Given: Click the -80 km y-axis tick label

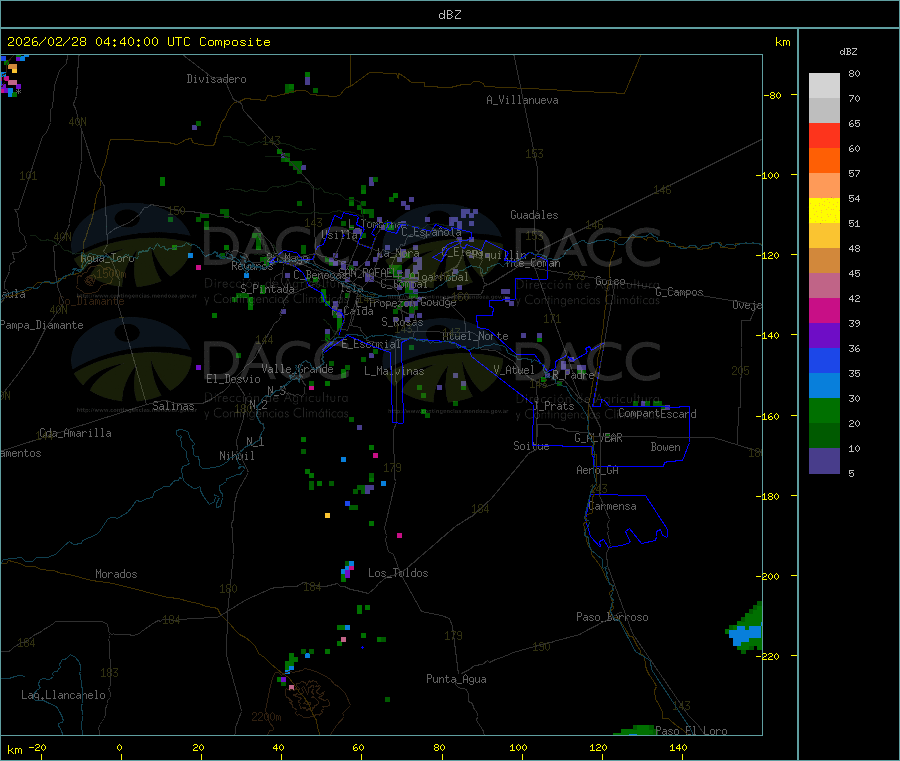Looking at the screenshot, I should (x=773, y=95).
